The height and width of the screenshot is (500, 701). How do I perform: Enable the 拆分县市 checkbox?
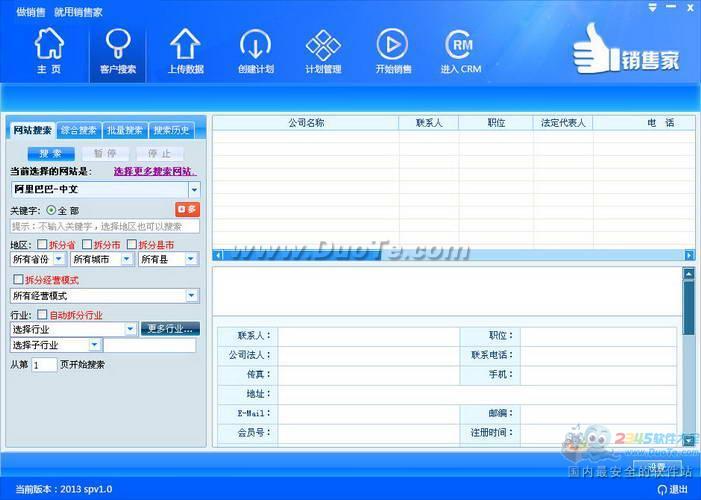point(131,244)
